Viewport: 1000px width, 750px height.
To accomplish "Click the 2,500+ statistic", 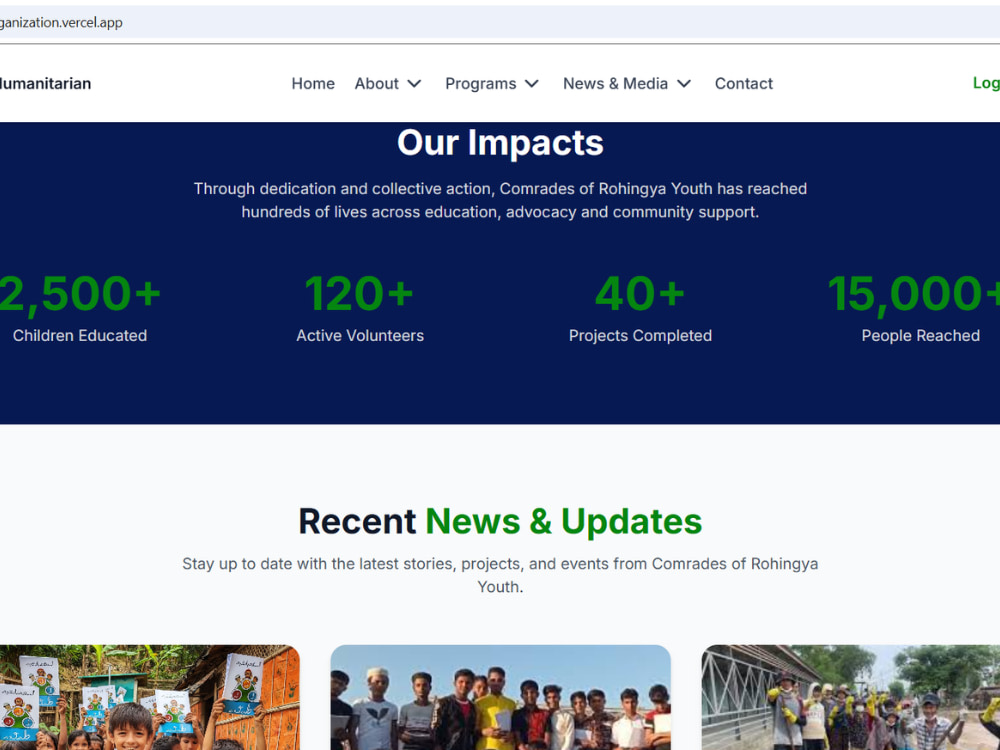I will (80, 294).
